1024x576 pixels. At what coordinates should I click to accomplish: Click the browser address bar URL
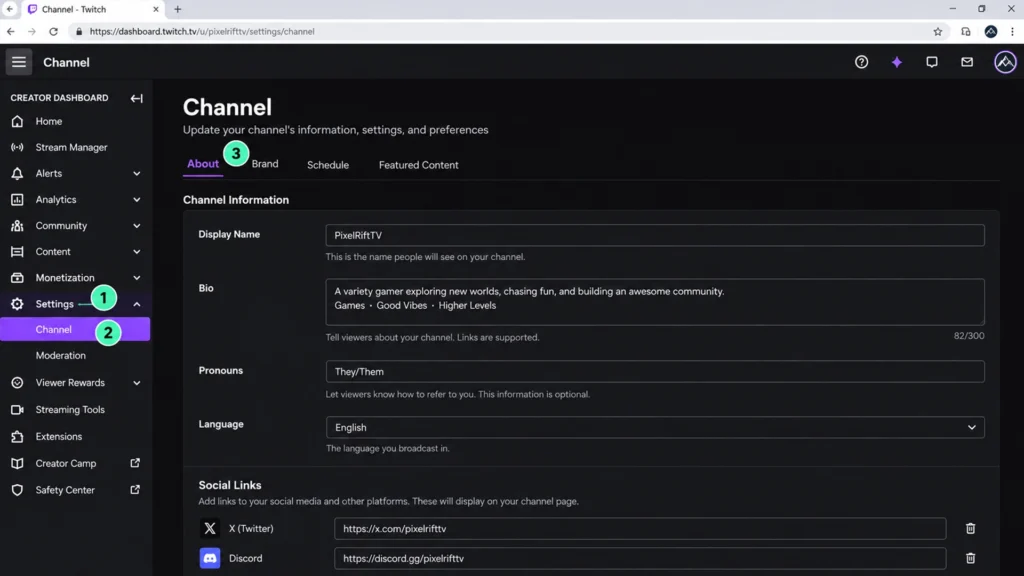pos(202,31)
